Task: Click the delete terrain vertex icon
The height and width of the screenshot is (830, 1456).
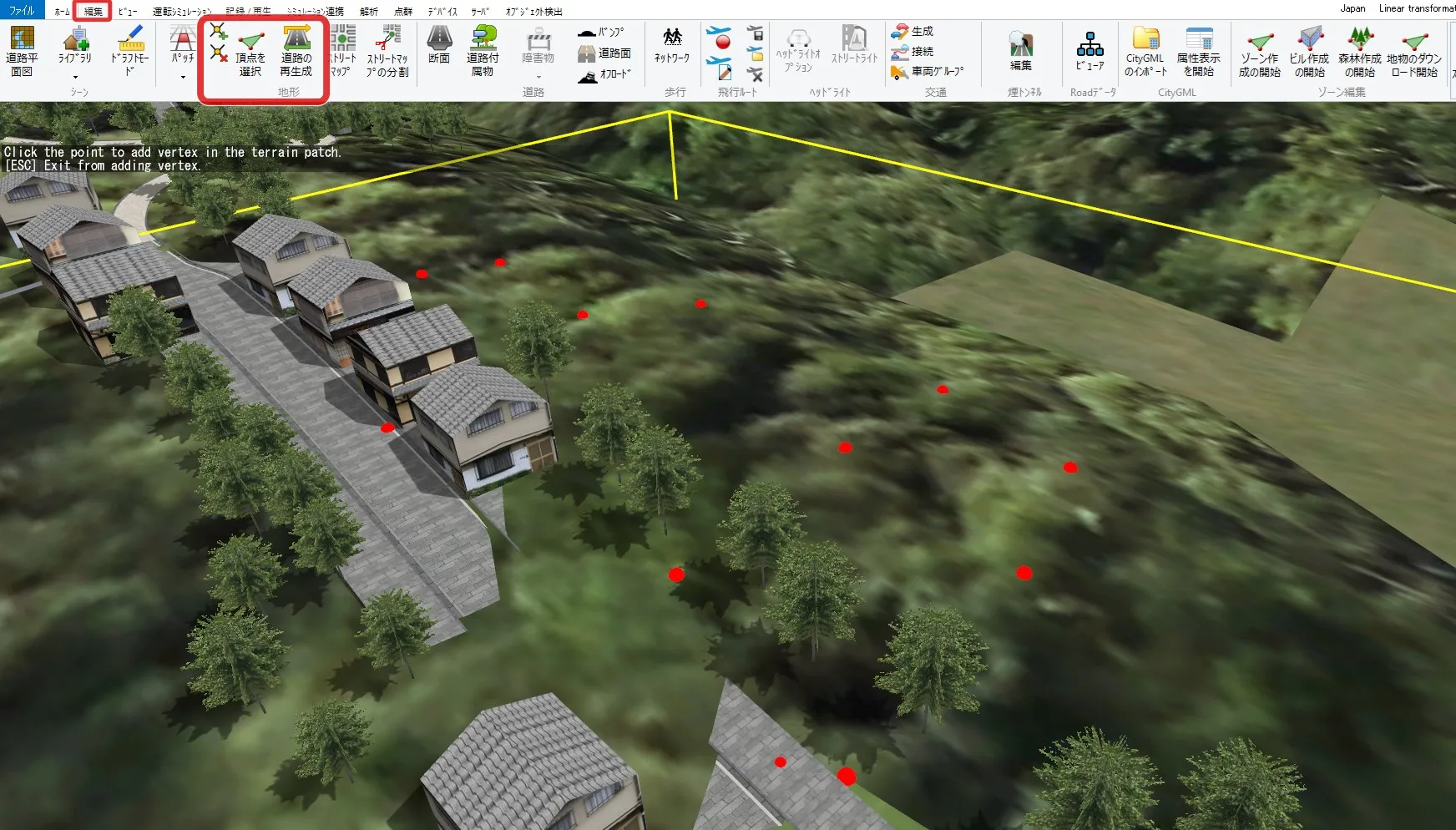Action: pyautogui.click(x=219, y=53)
